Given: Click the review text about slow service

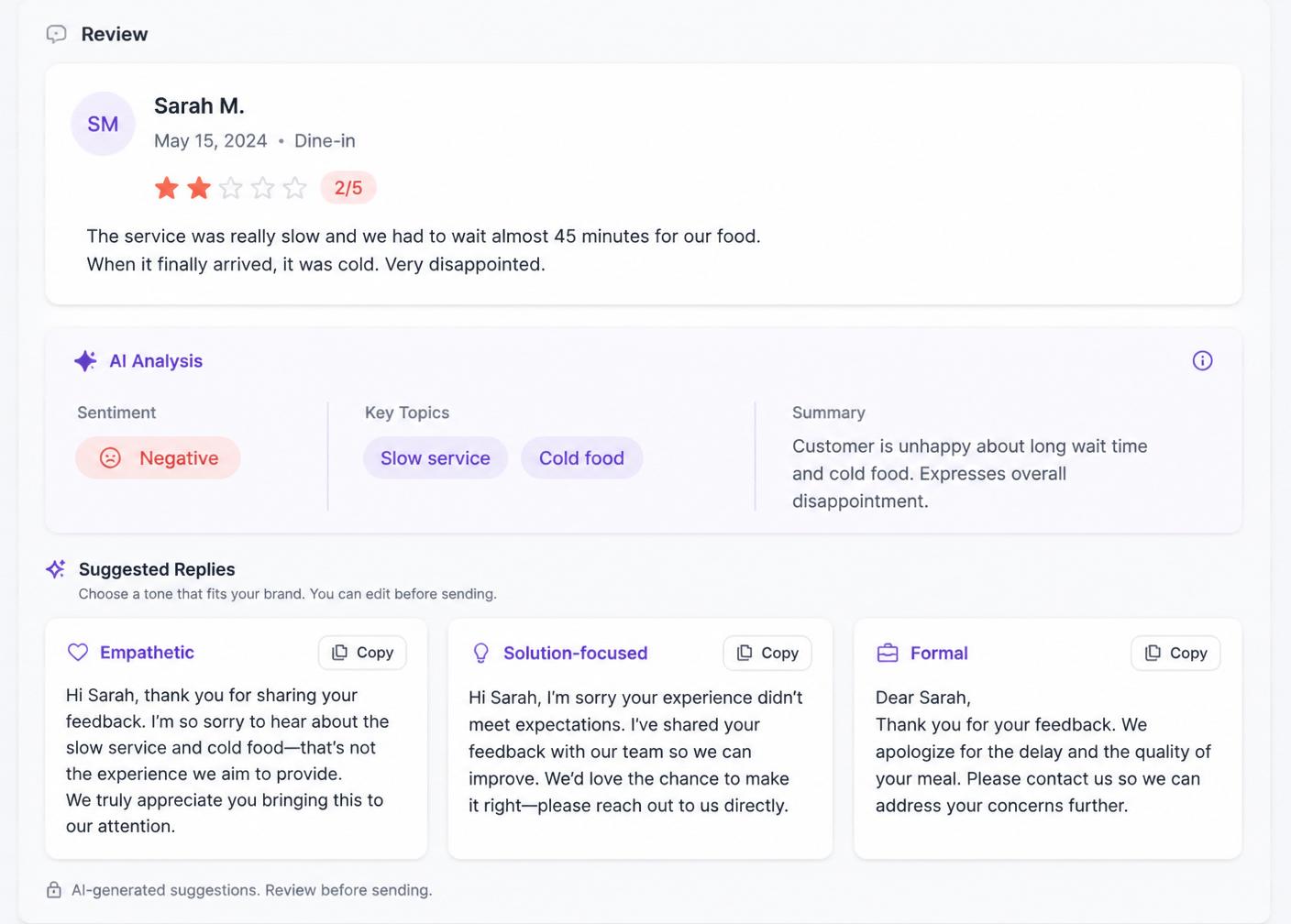Looking at the screenshot, I should 424,250.
